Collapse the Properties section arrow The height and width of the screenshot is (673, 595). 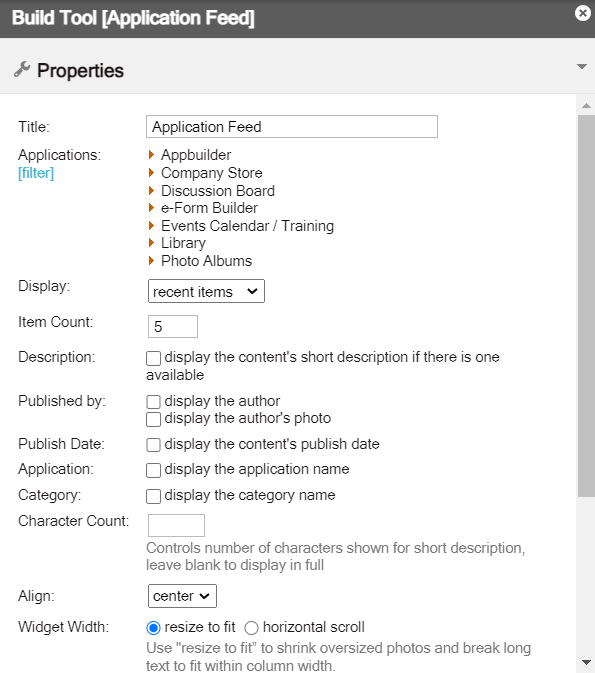[582, 67]
